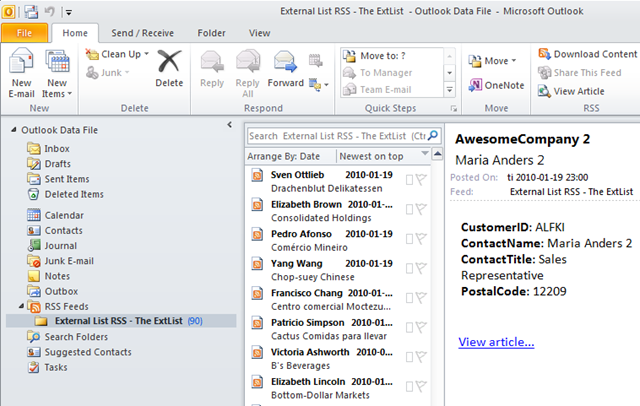Viewport: 640px width, 406px height.
Task: Toggle Newest on top sort order
Action: [371, 156]
